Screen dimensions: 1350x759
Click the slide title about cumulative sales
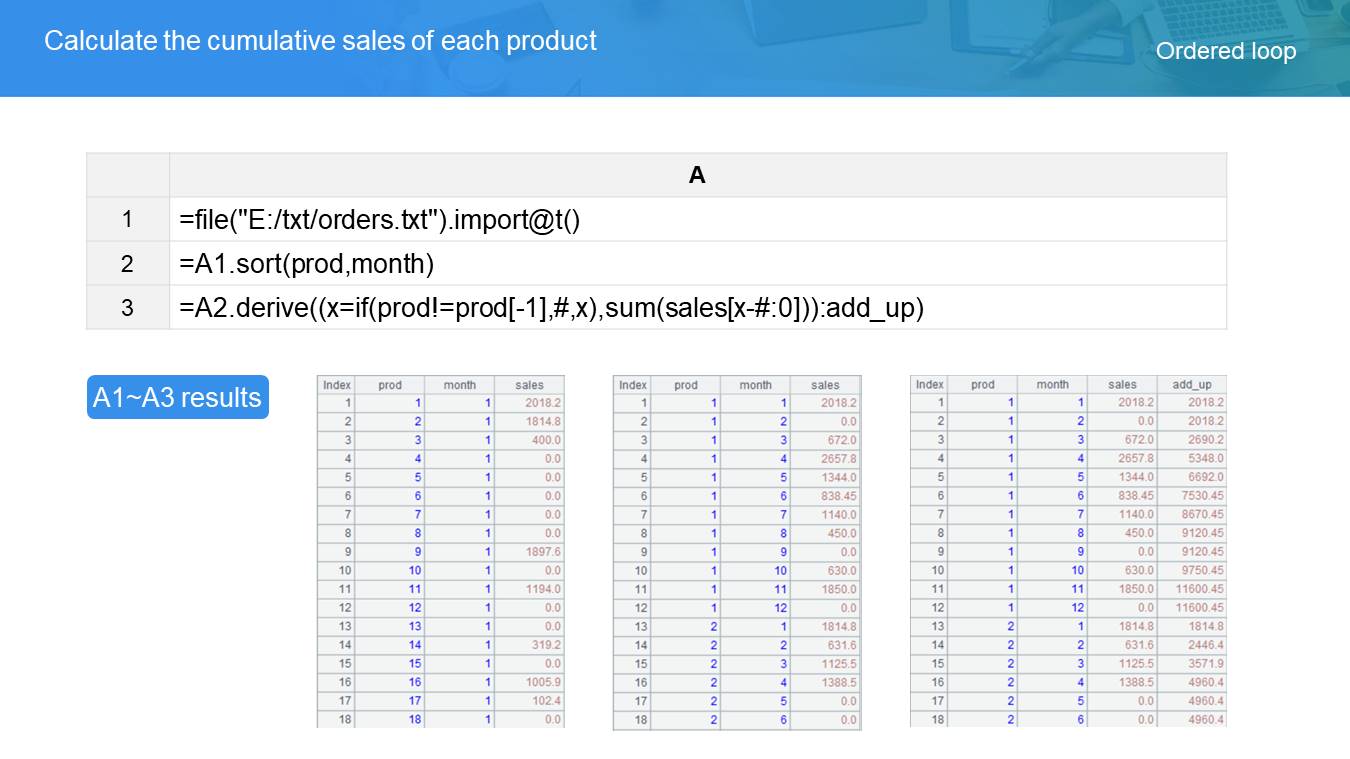click(320, 41)
